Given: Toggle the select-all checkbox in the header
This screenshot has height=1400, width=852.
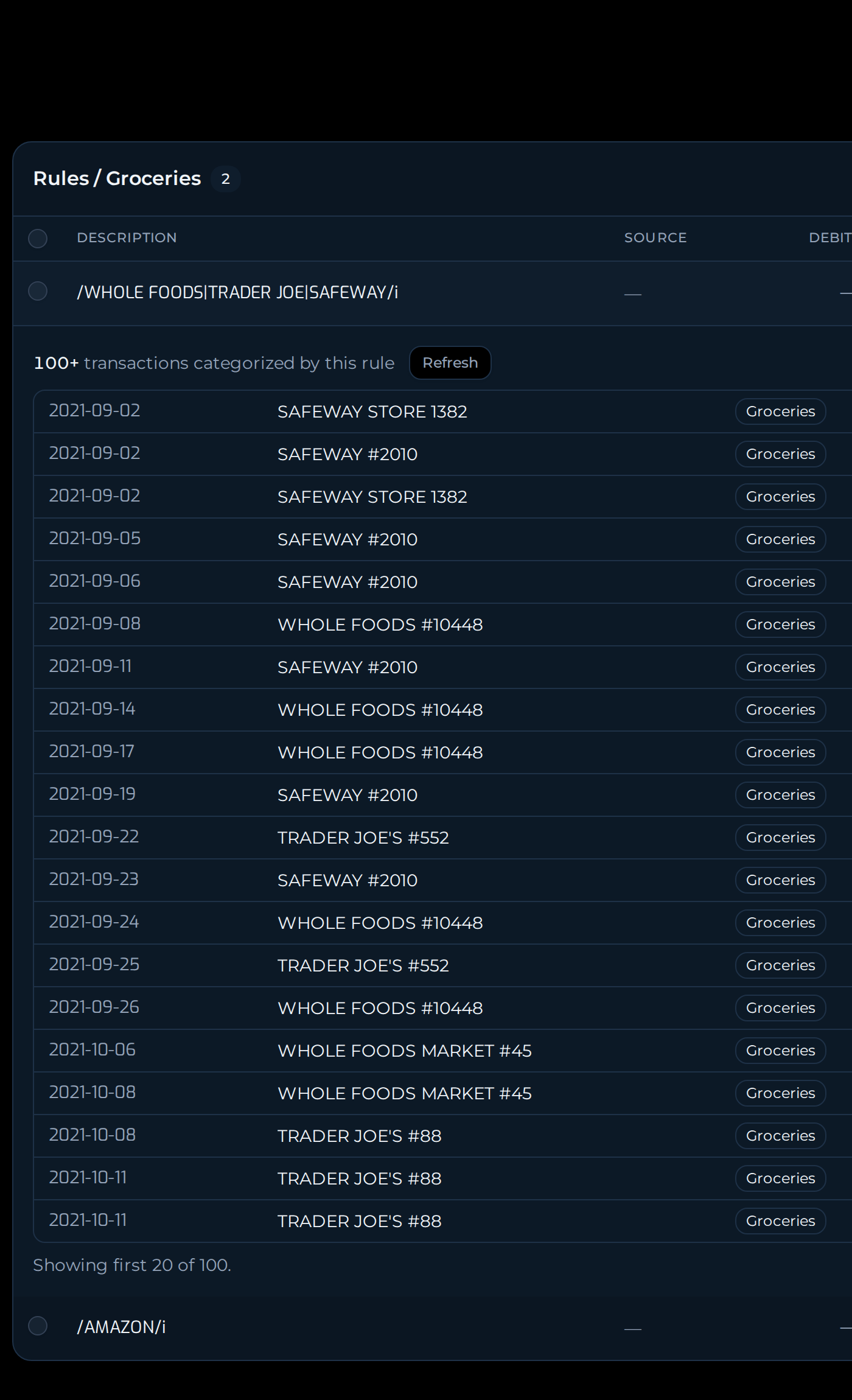Looking at the screenshot, I should click(38, 238).
